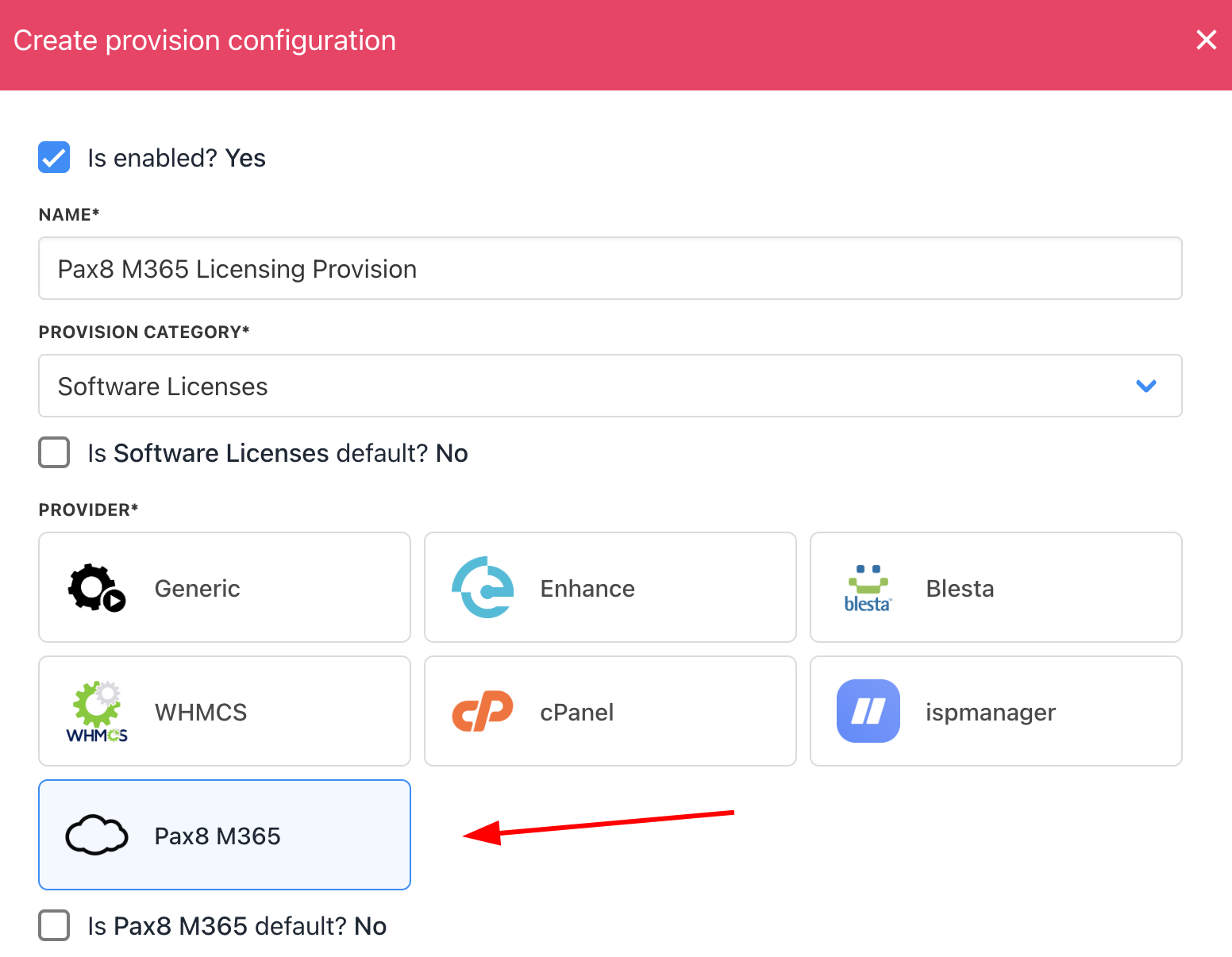The height and width of the screenshot is (957, 1232).
Task: Click the 'Create provision configuration' title
Action: coord(205,40)
